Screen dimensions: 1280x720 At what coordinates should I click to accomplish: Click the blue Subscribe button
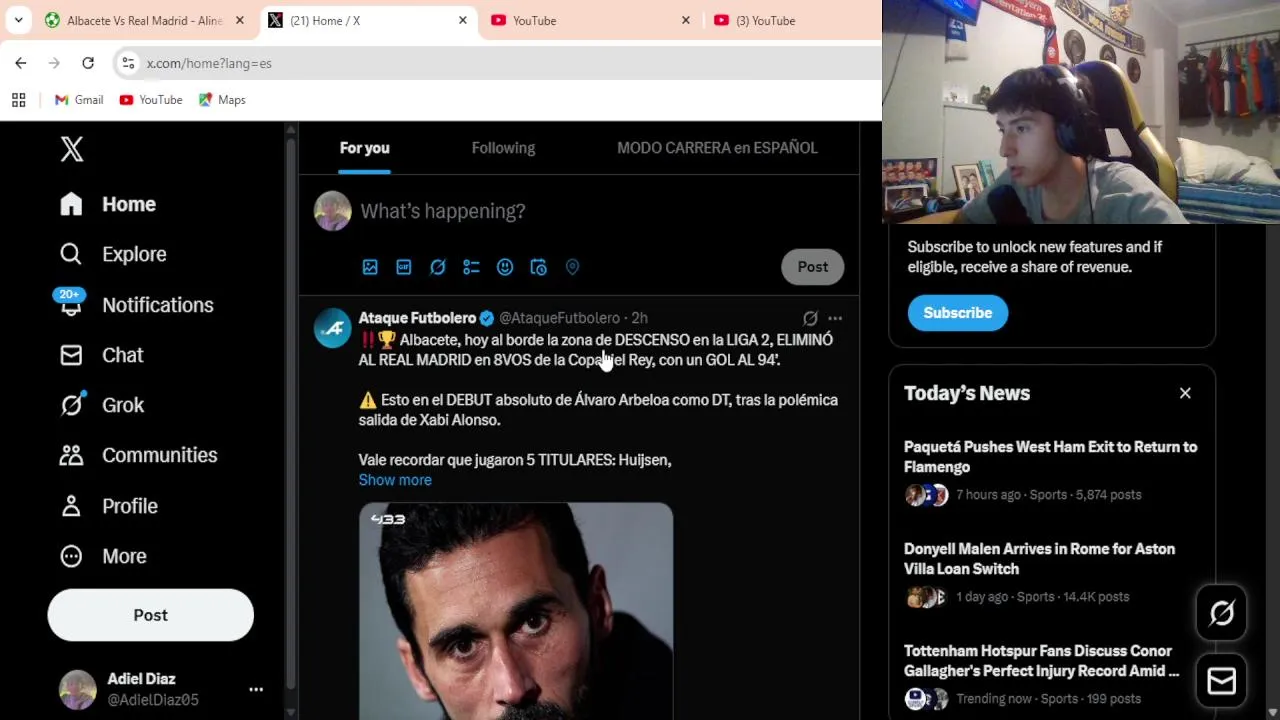point(958,313)
